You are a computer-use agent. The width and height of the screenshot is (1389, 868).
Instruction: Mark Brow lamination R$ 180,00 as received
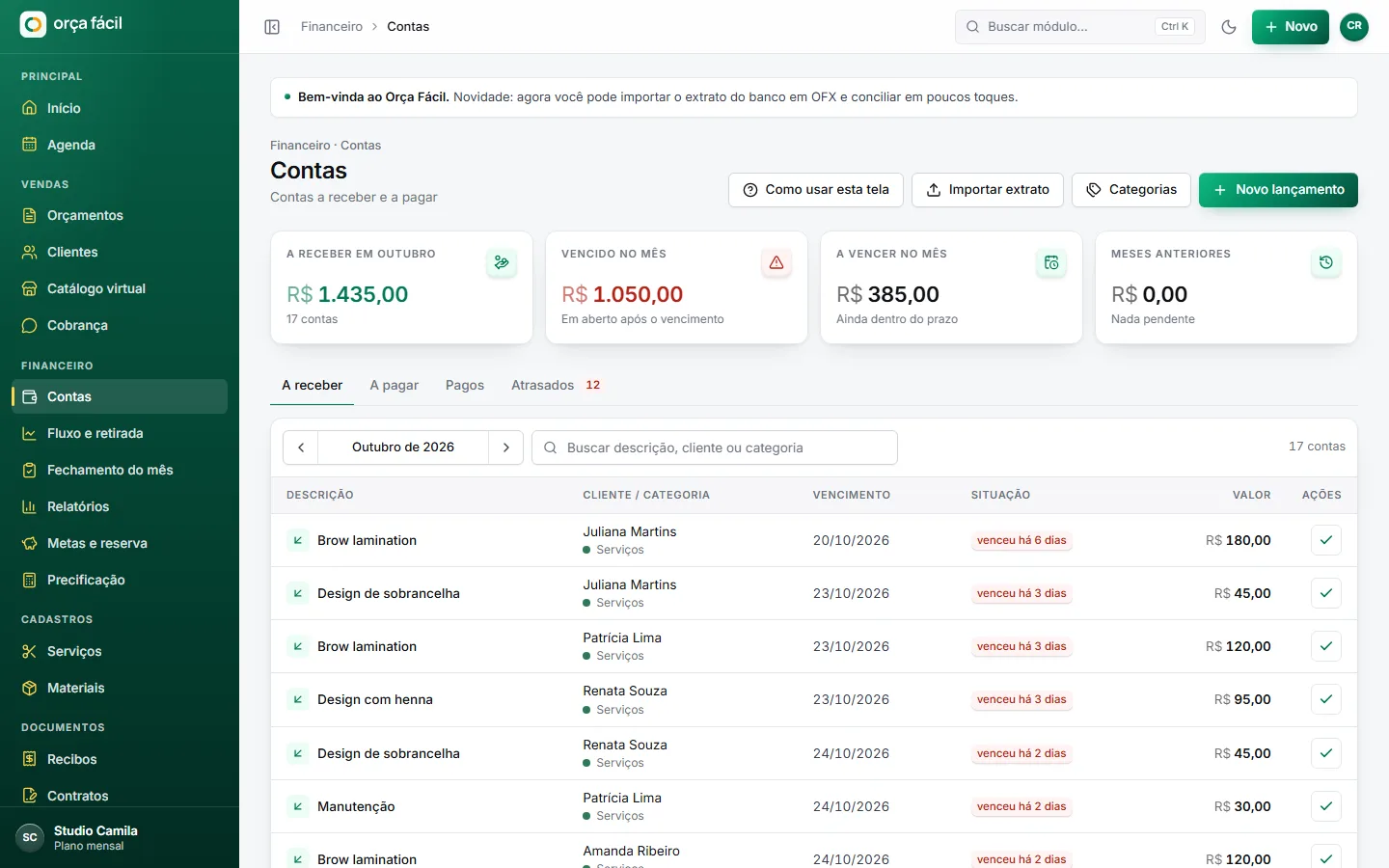click(x=1326, y=540)
